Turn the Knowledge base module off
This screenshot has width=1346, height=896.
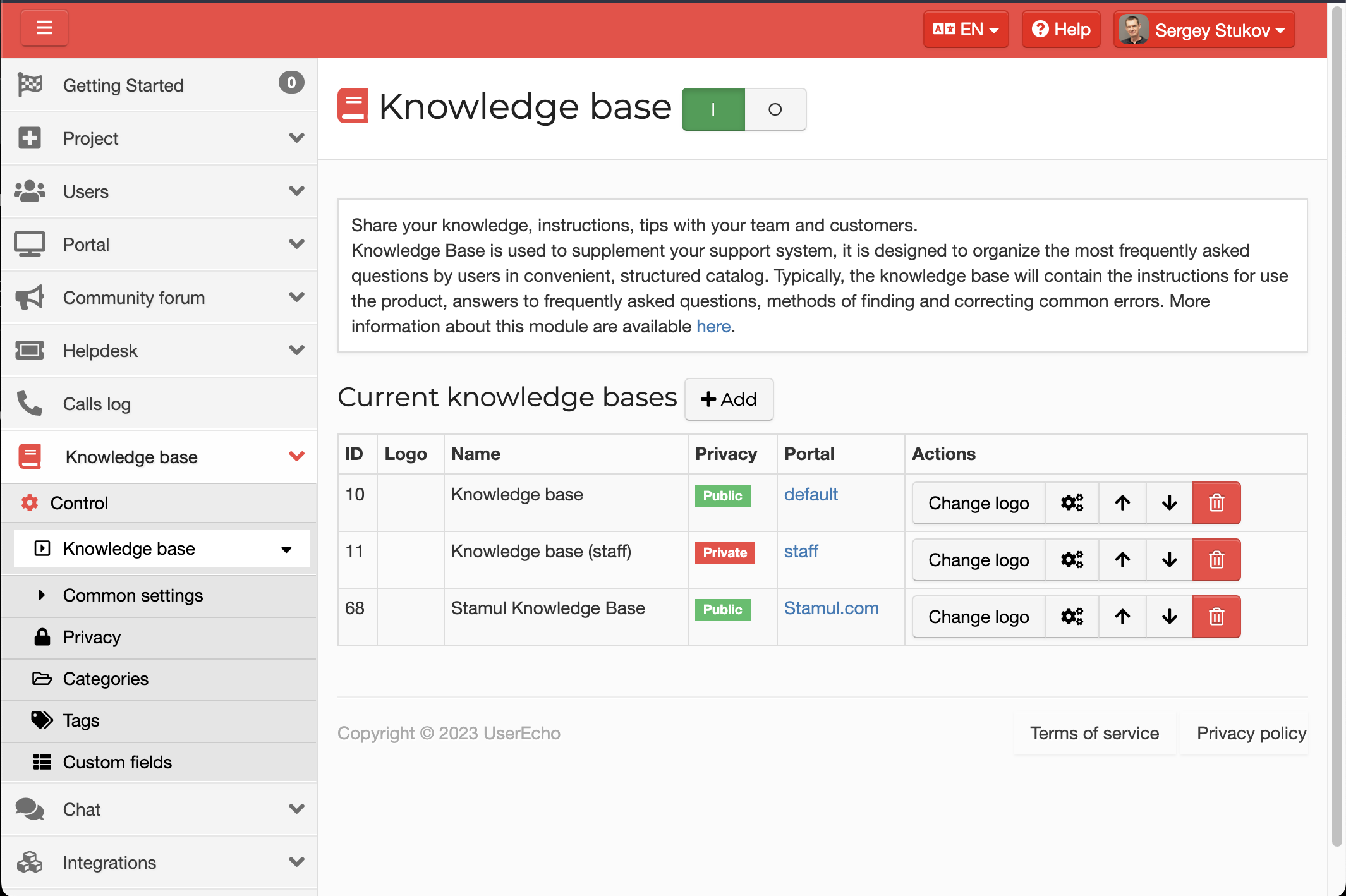pos(775,109)
